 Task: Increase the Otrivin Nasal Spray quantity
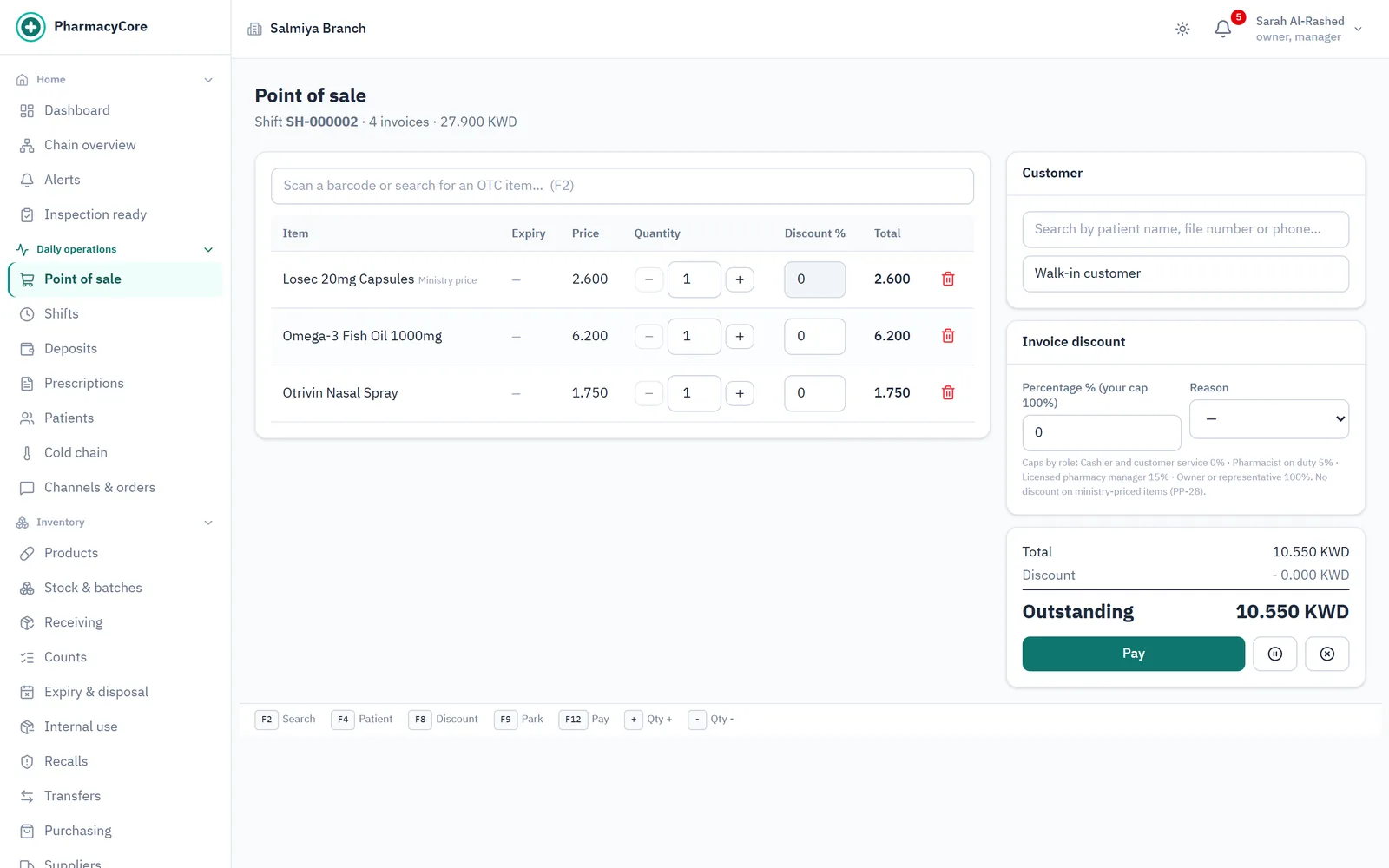pyautogui.click(x=740, y=393)
